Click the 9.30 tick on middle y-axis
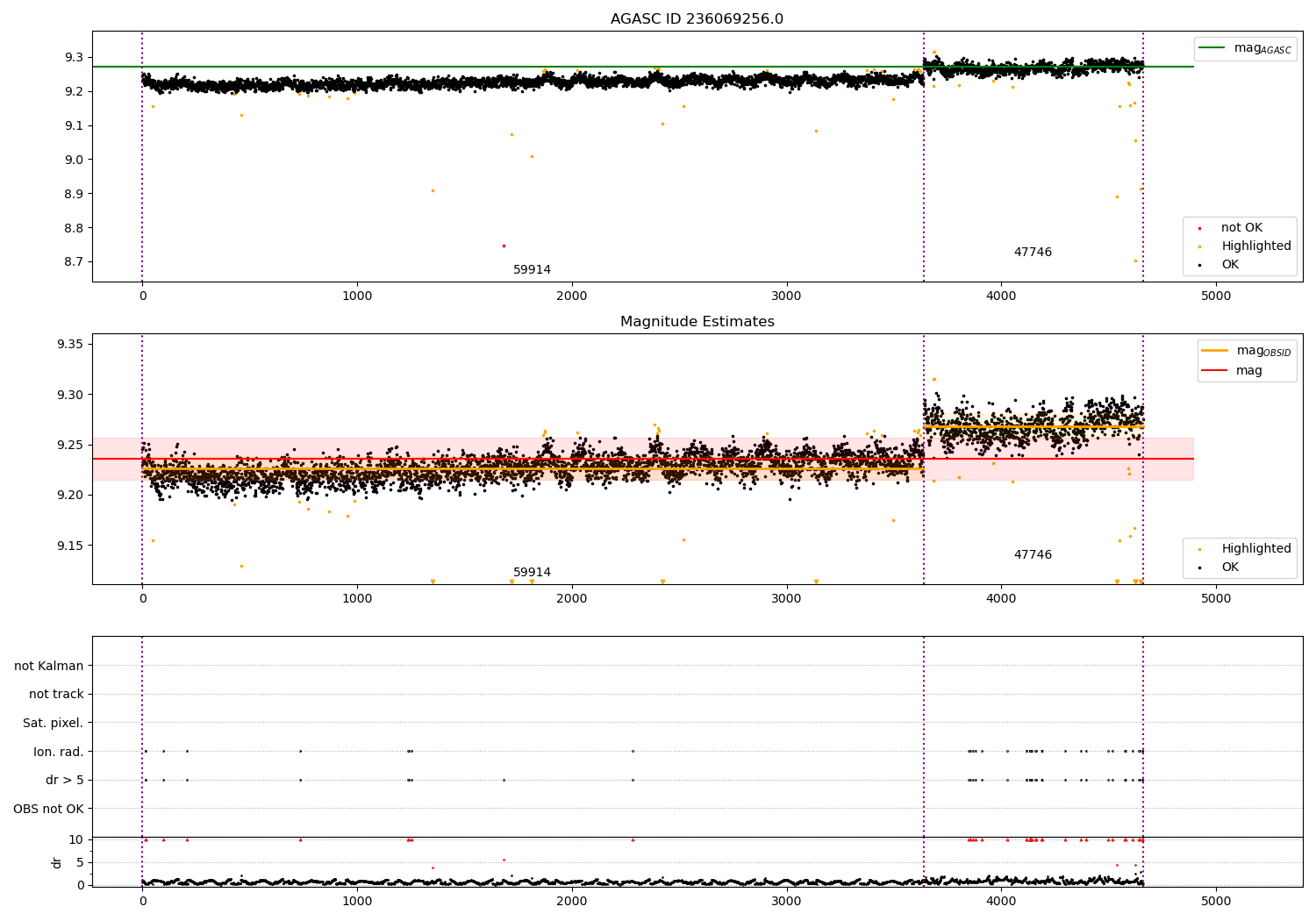This screenshot has height=921, width=1316. pyautogui.click(x=69, y=395)
